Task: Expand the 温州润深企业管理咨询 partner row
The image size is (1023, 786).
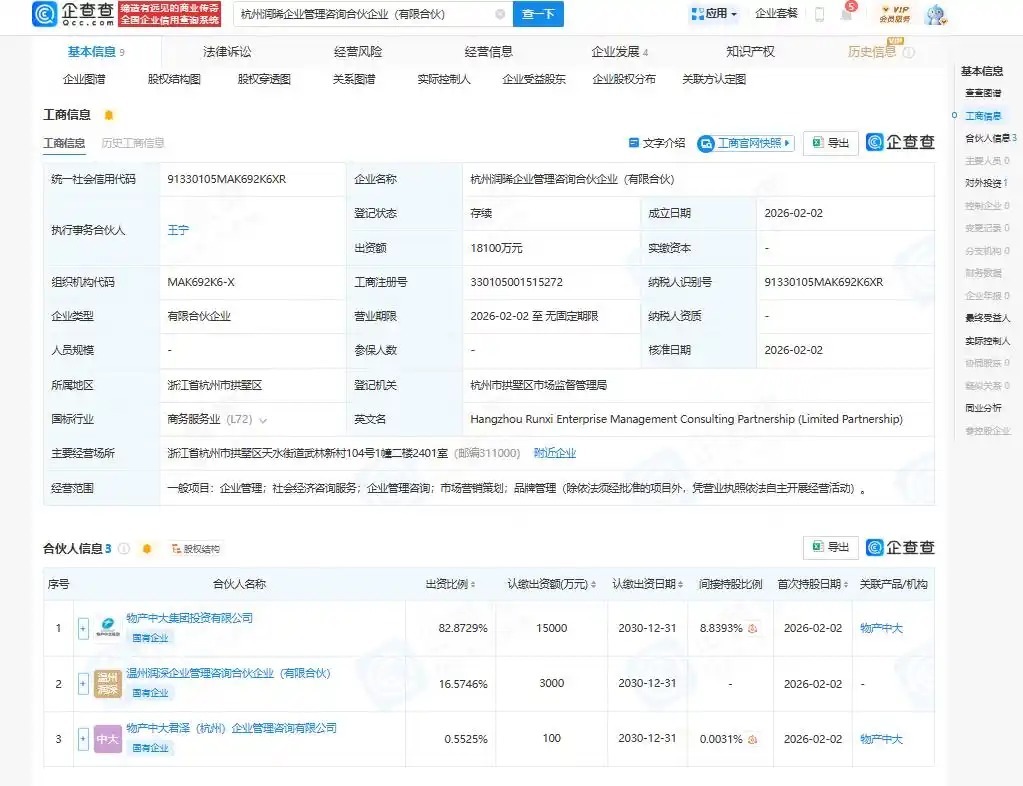Action: pyautogui.click(x=83, y=684)
